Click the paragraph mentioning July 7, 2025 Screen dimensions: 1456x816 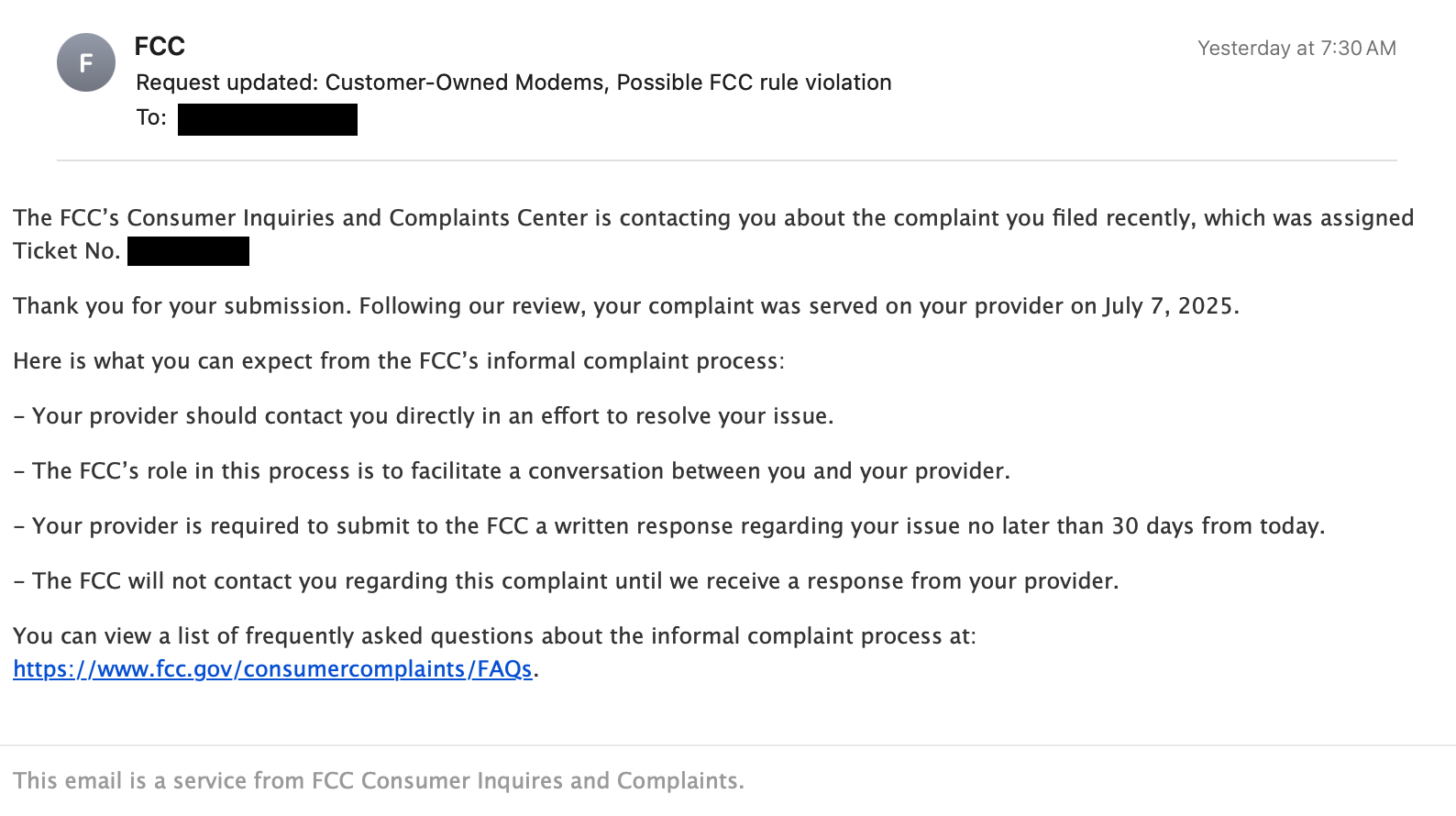click(626, 306)
